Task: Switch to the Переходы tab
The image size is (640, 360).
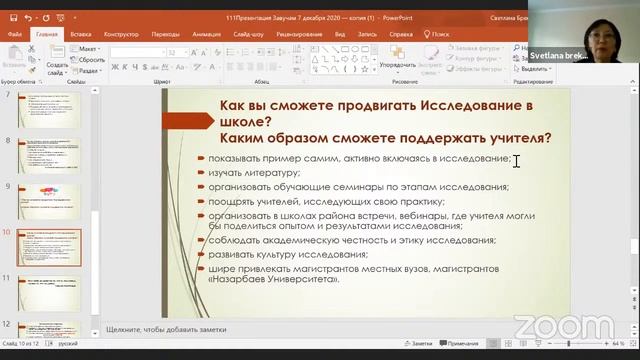Action: pos(165,34)
